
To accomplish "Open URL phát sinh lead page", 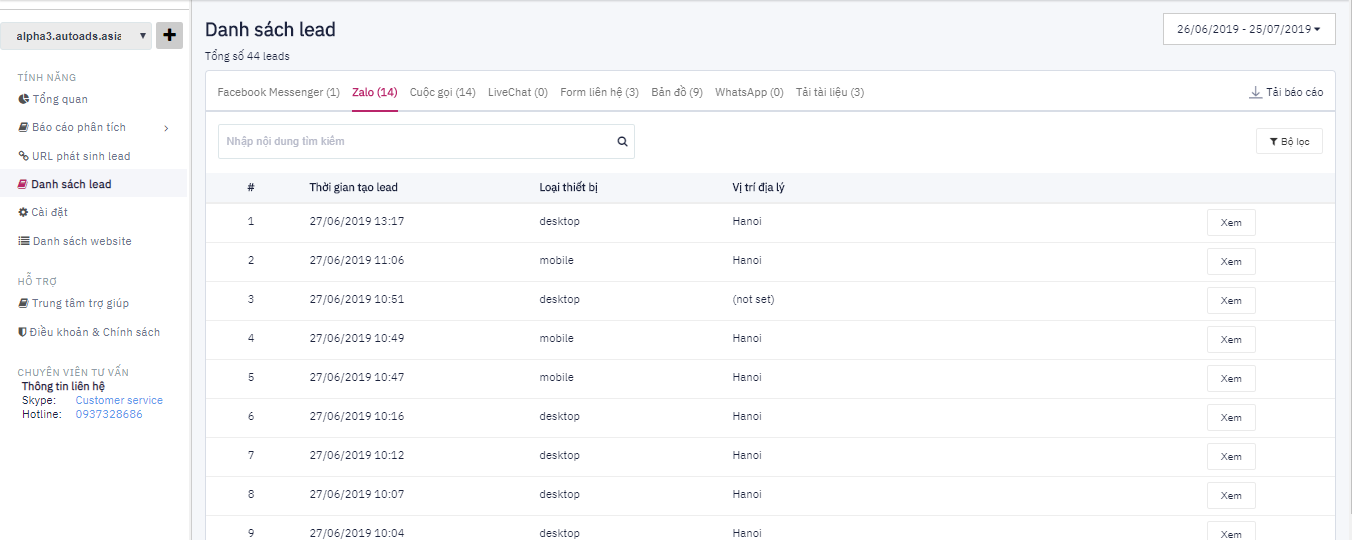I will click(x=80, y=156).
